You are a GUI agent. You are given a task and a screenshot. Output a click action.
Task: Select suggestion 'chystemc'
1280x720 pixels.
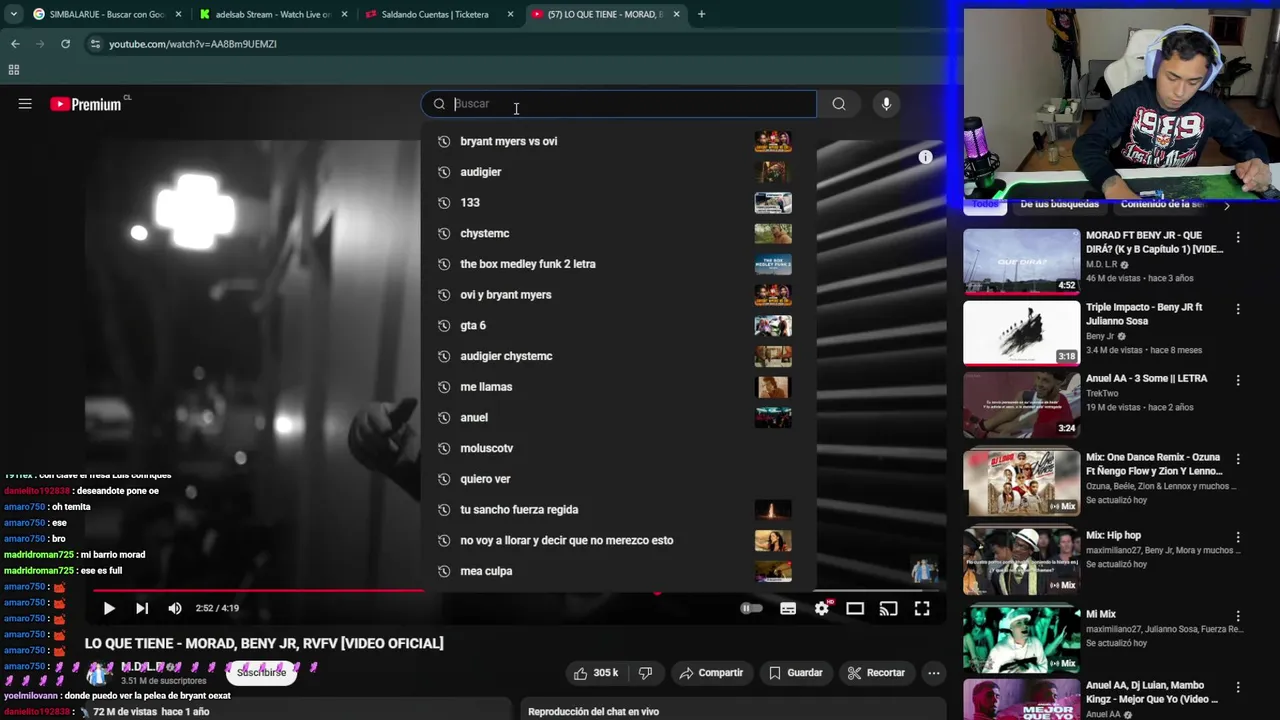click(619, 233)
